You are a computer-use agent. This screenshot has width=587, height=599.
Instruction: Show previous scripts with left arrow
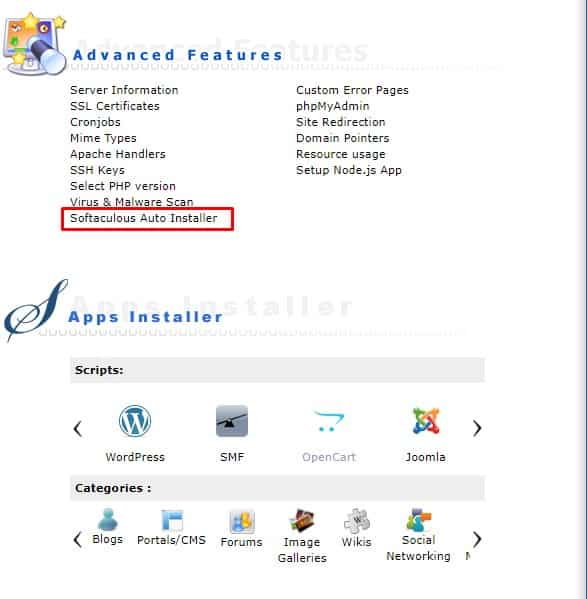pos(78,429)
